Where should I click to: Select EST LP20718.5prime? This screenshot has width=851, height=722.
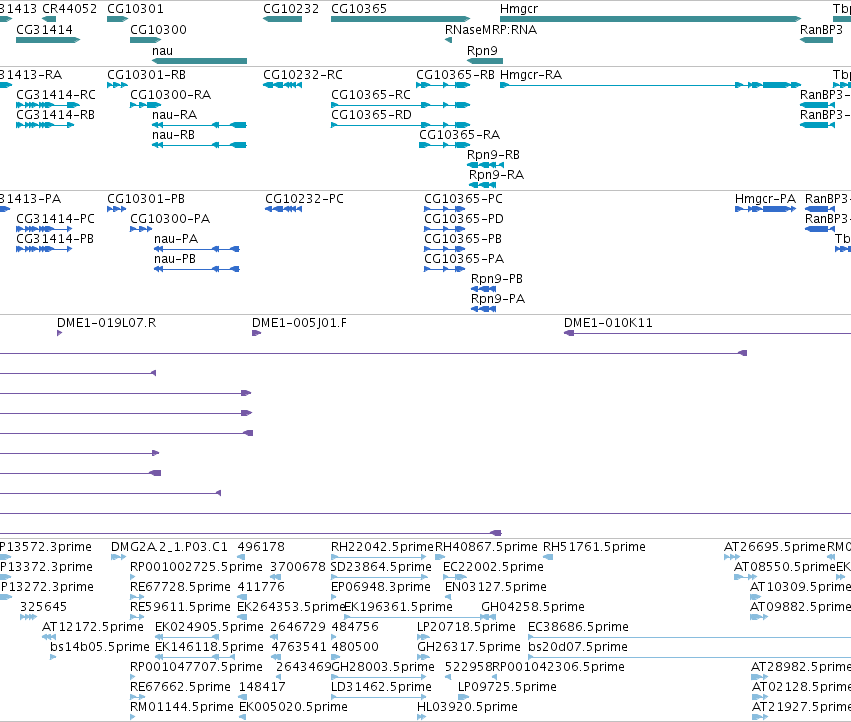pyautogui.click(x=466, y=627)
